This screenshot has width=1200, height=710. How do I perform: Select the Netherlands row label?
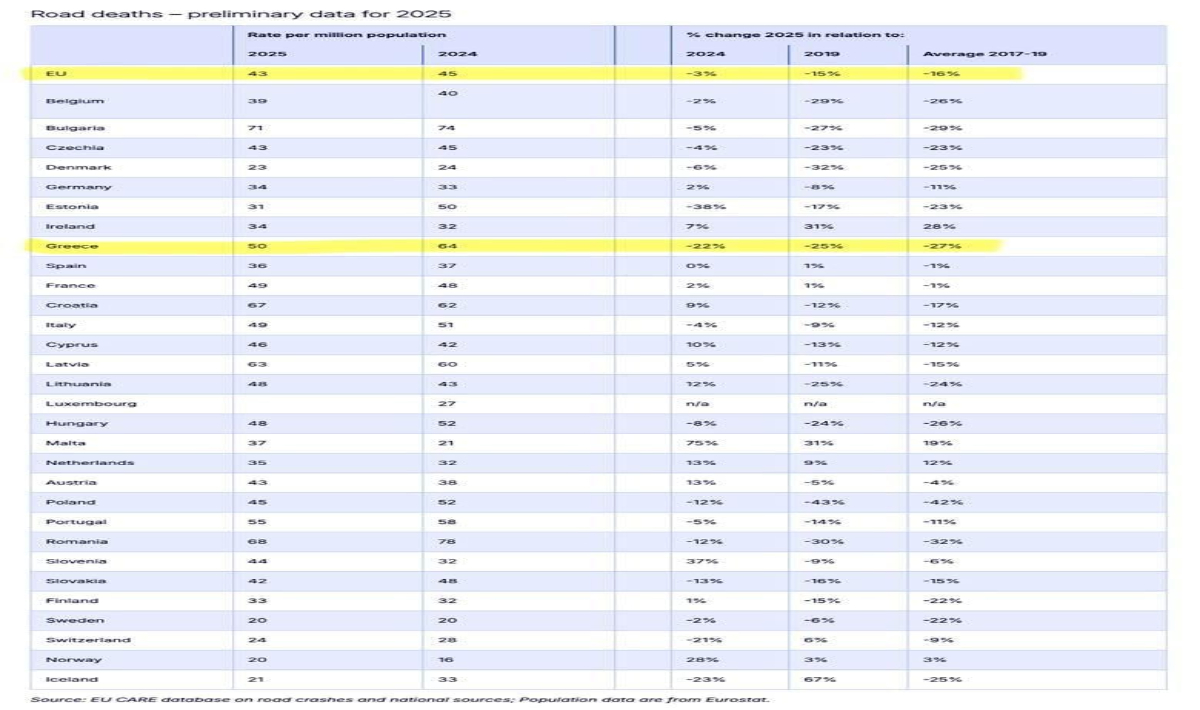pyautogui.click(x=88, y=463)
